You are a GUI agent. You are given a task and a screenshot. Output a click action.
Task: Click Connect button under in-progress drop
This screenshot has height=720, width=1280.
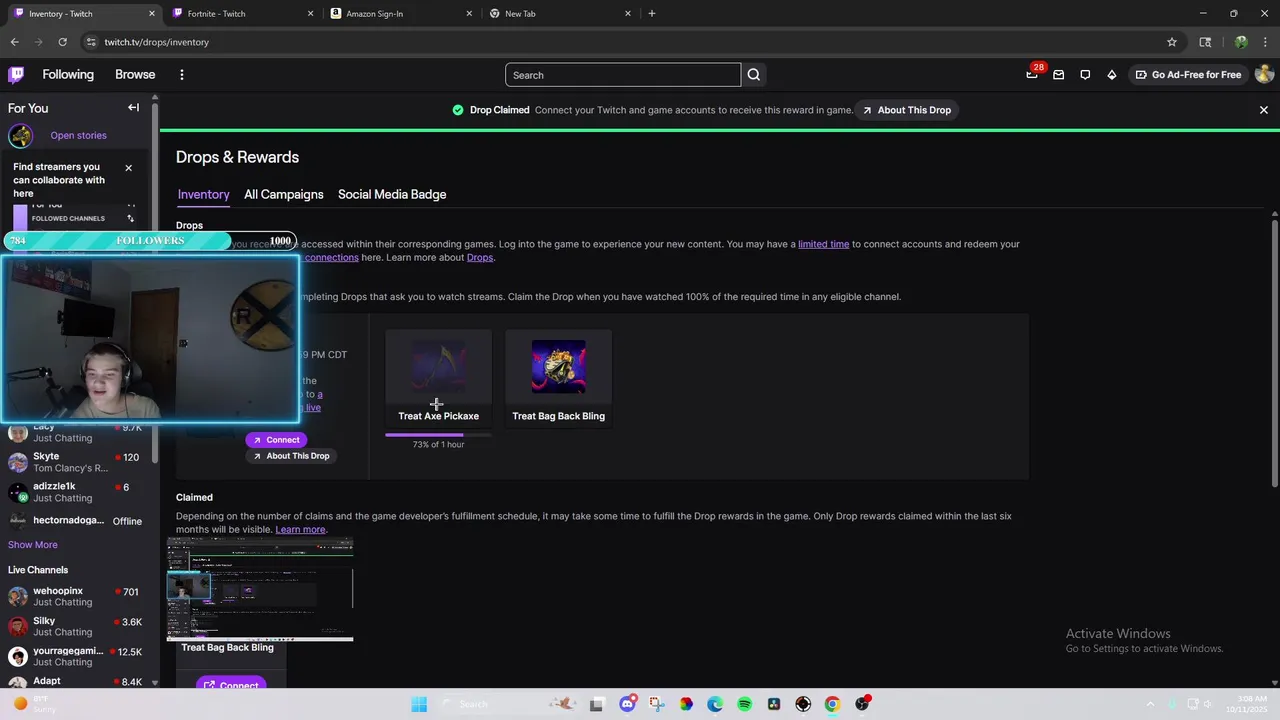click(x=274, y=440)
